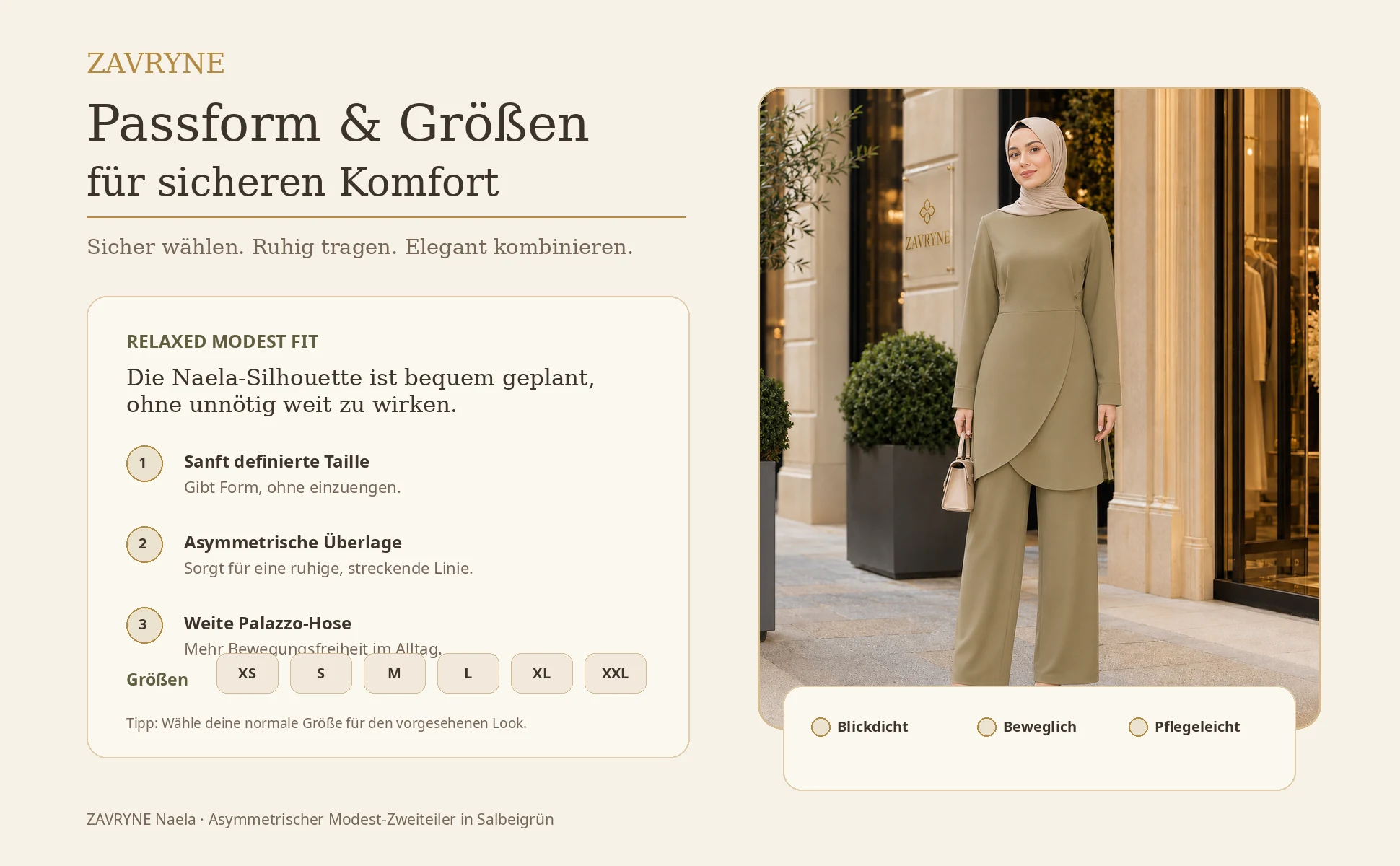Screen dimensions: 1400x866
Task: Click the number 3 step badge
Action: tap(144, 625)
